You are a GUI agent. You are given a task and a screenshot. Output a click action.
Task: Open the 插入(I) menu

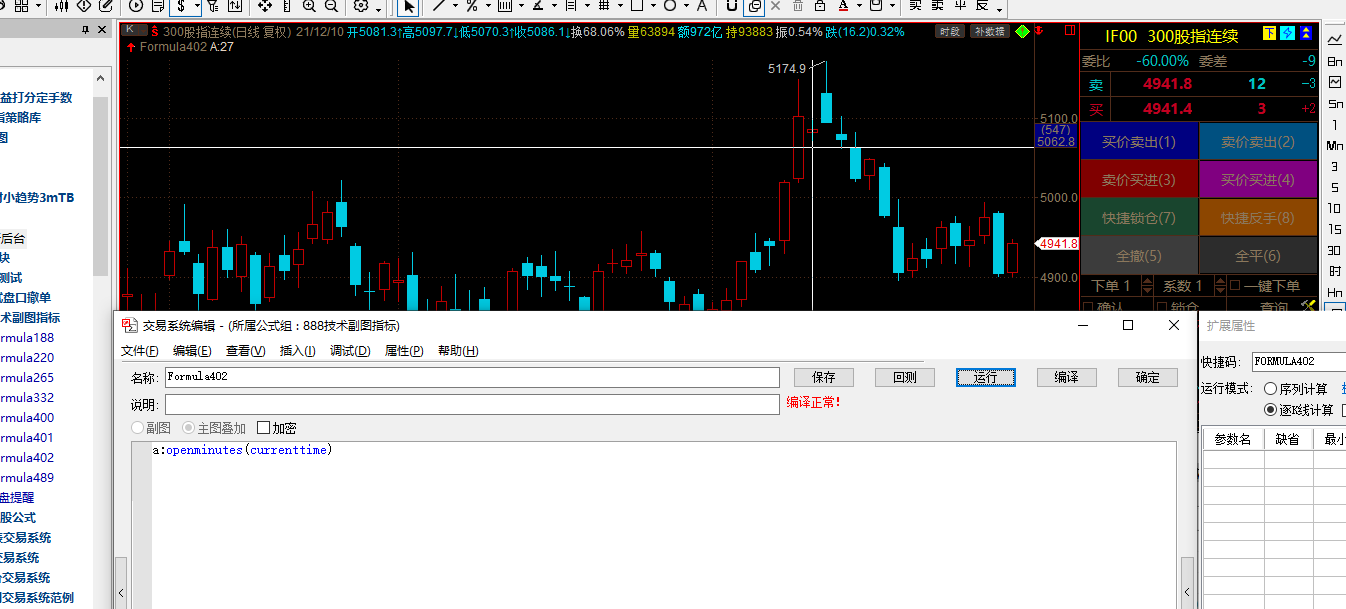pyautogui.click(x=297, y=351)
